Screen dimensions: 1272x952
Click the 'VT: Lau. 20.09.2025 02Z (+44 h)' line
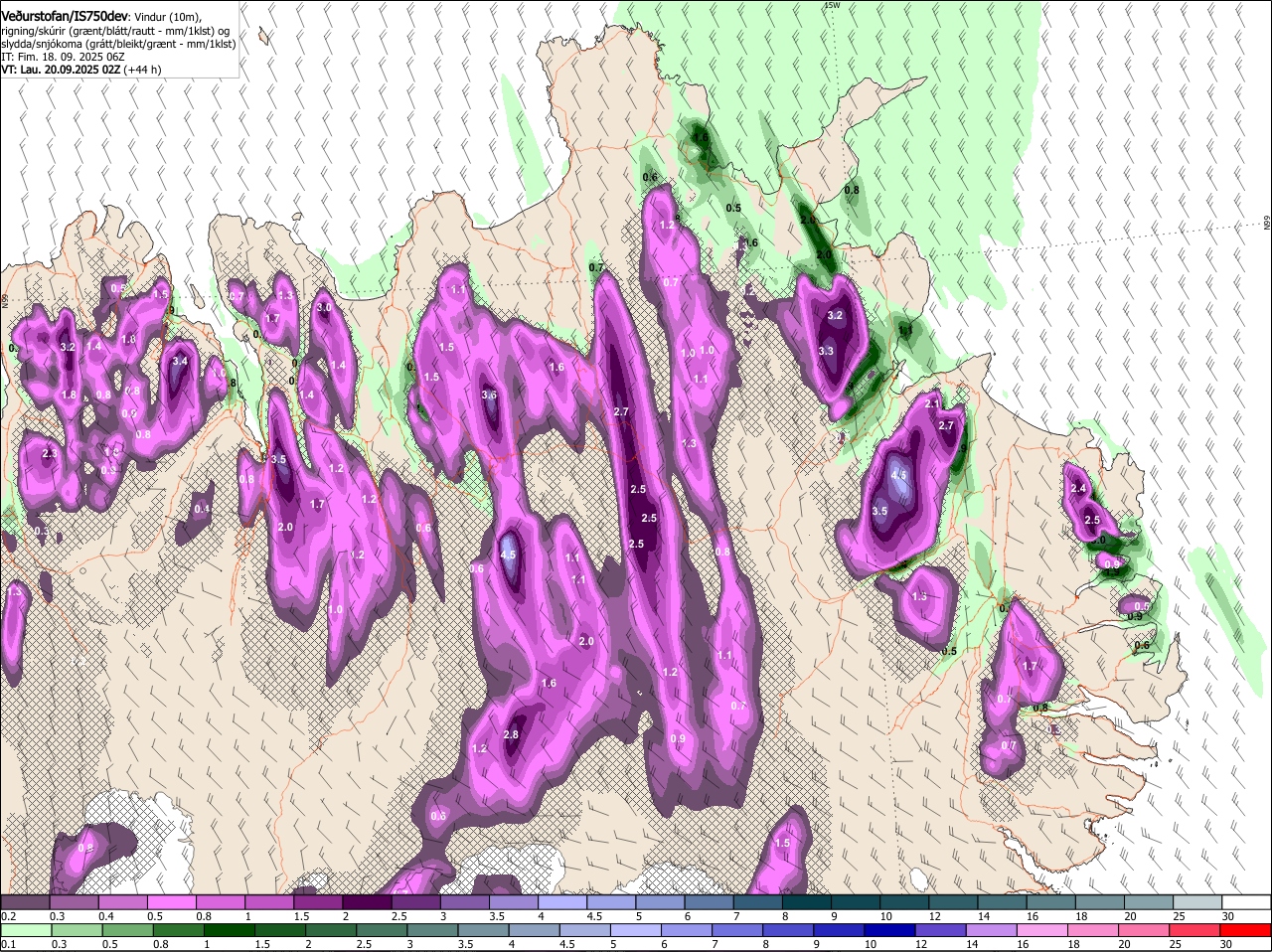click(81, 70)
